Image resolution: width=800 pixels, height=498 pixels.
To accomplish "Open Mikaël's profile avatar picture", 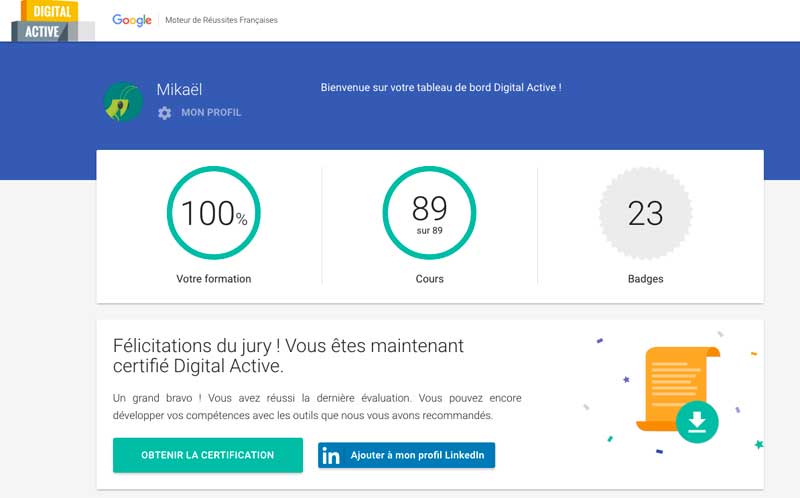I will click(123, 102).
